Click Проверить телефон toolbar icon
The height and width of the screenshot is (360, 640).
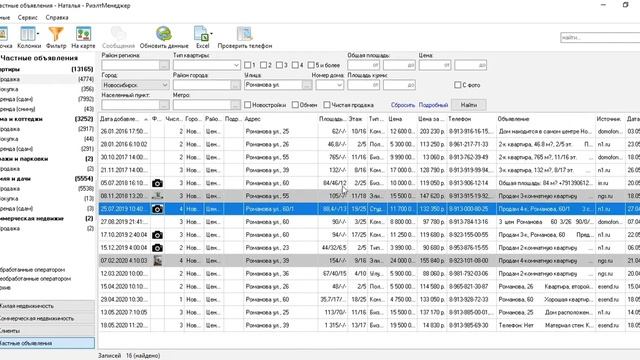244,37
